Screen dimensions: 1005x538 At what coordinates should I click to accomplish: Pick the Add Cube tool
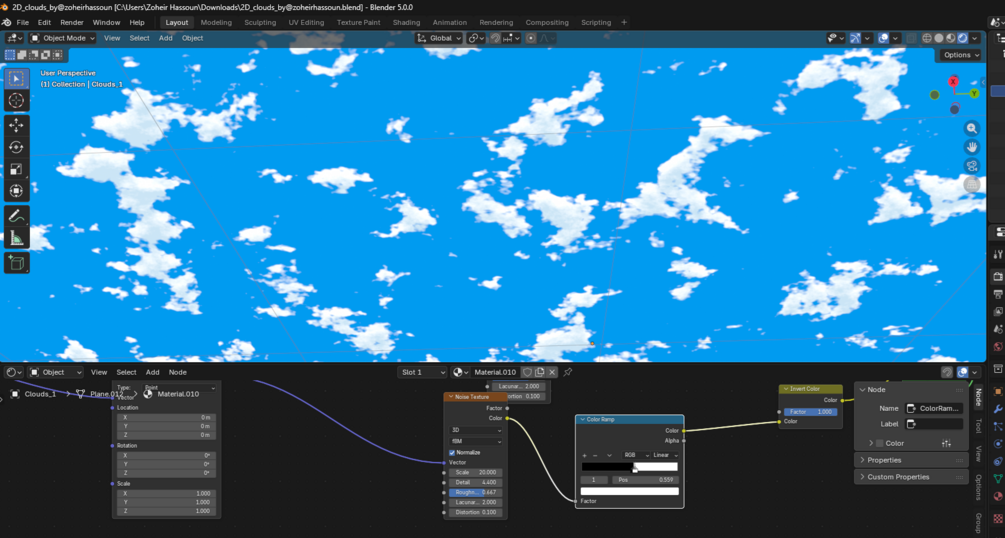[x=17, y=263]
